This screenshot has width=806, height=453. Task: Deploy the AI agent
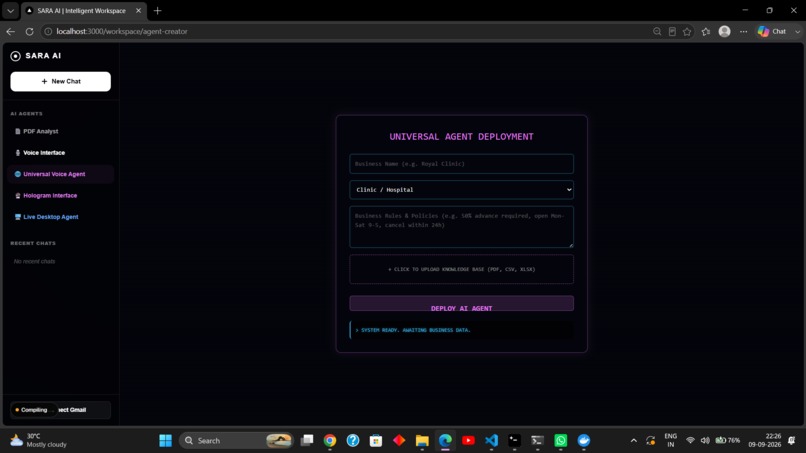click(x=461, y=303)
